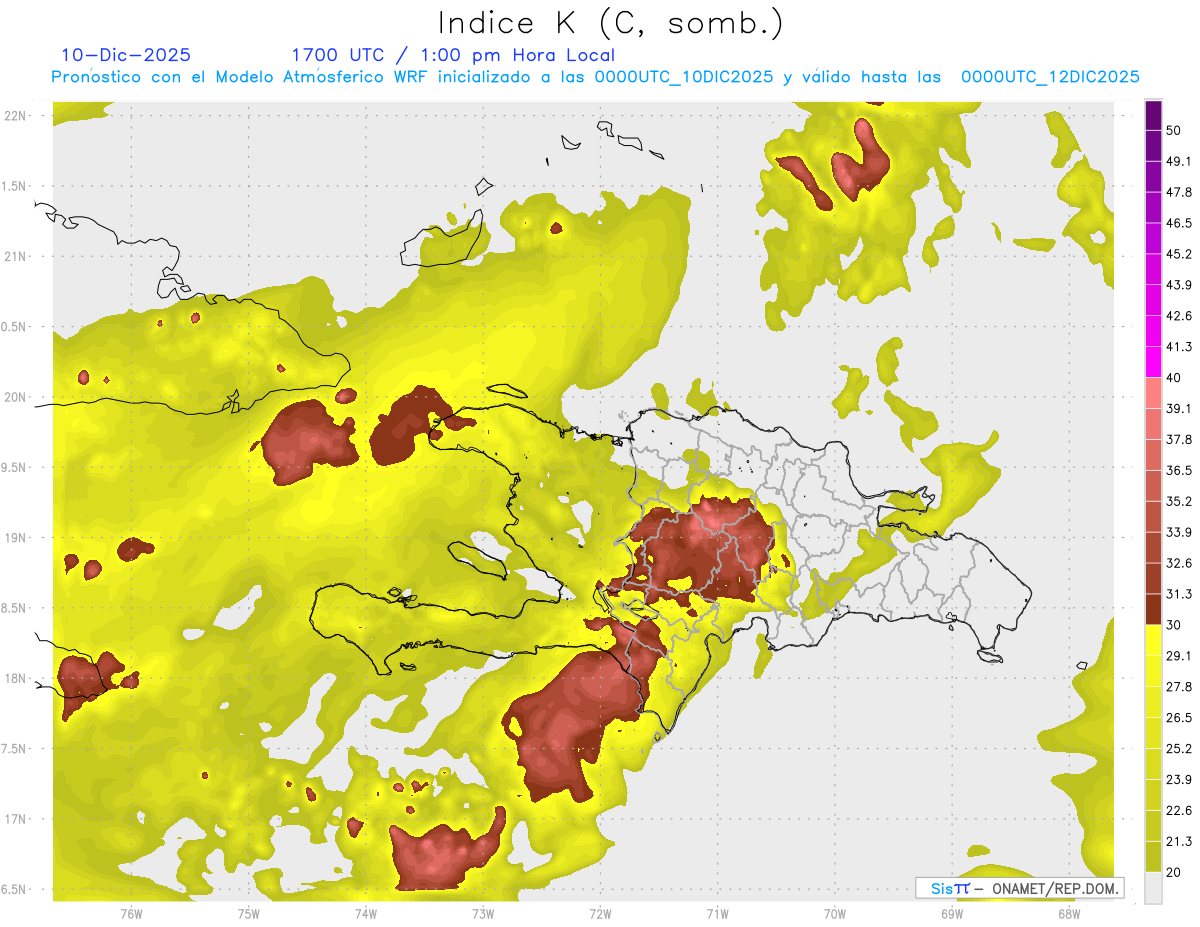
Task: Click the '40' colorbar label
Action: 1174,378
